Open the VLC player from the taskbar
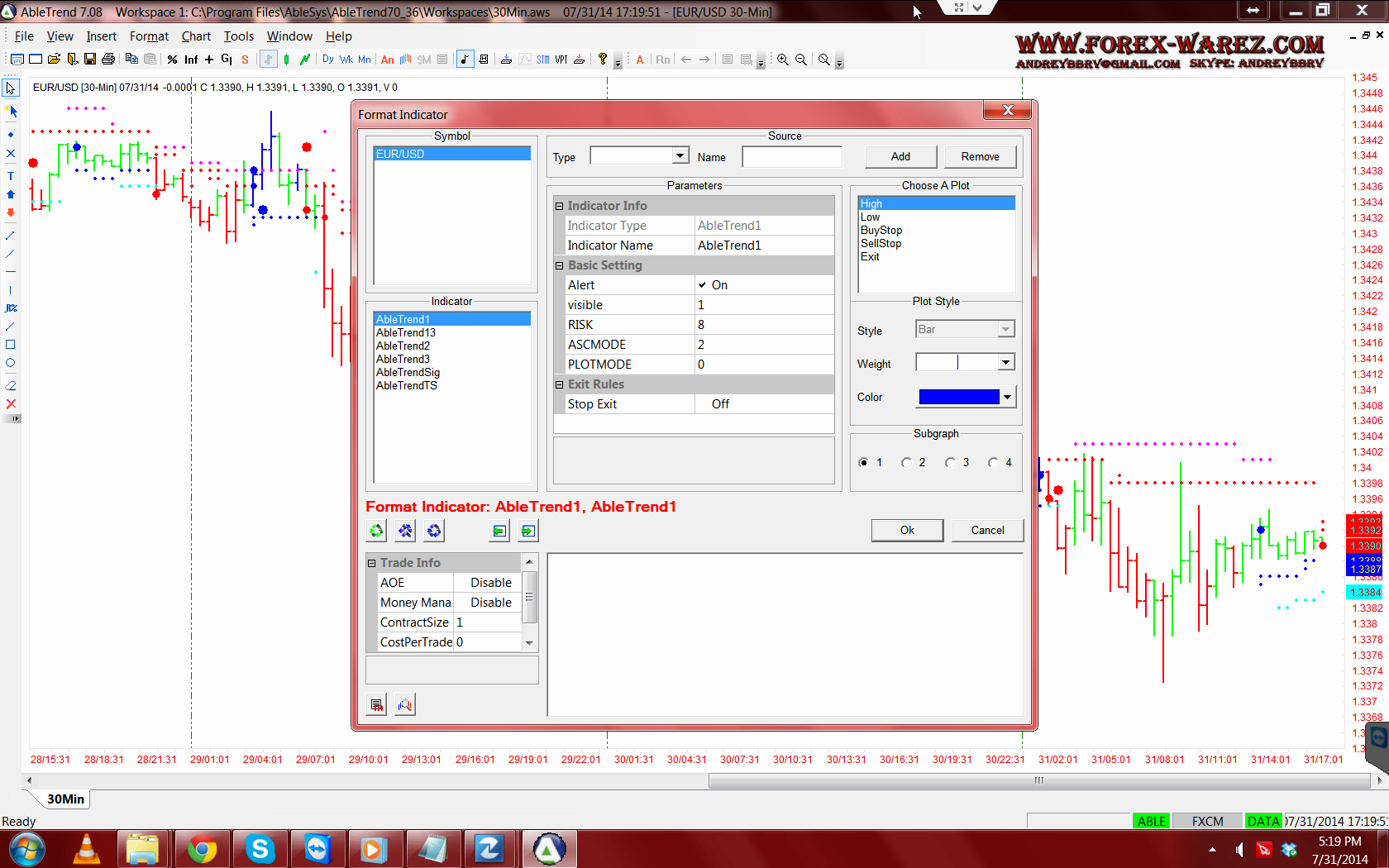 tap(87, 849)
